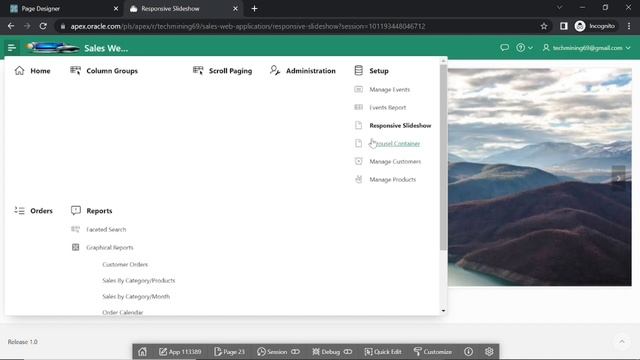640x360 pixels.
Task: Open Faceted Search under Reports
Action: (x=106, y=229)
